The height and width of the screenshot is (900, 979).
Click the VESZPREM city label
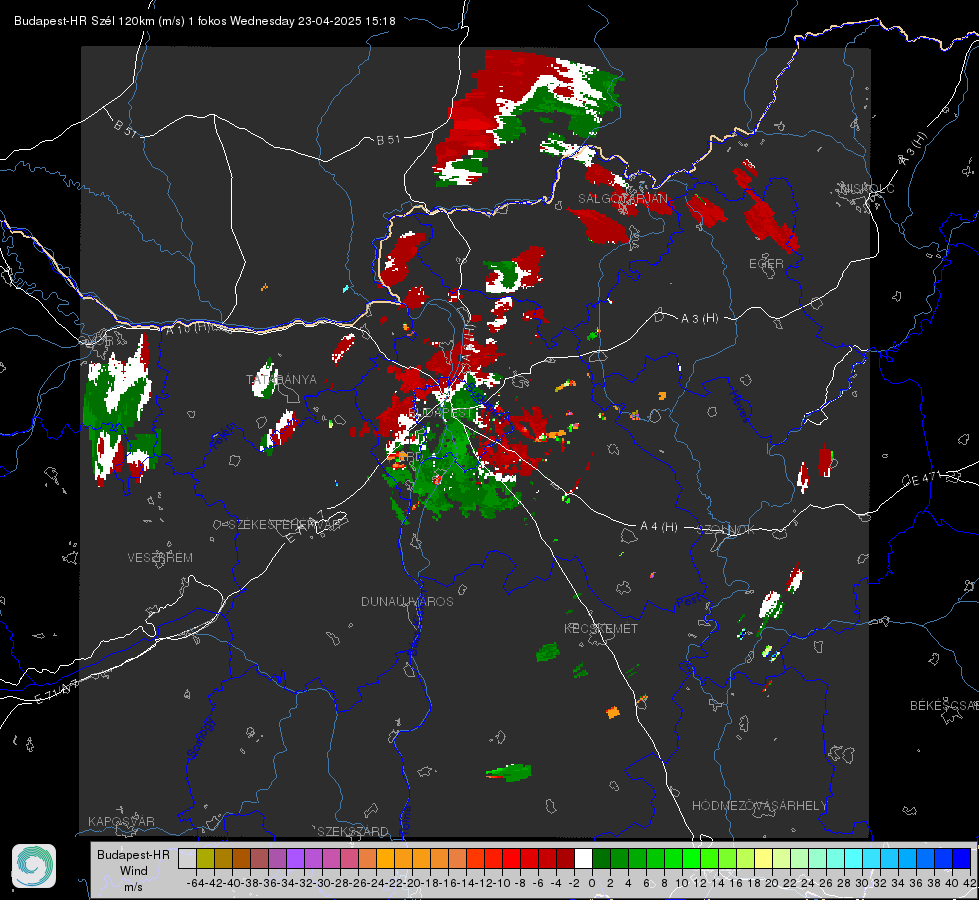pyautogui.click(x=160, y=558)
